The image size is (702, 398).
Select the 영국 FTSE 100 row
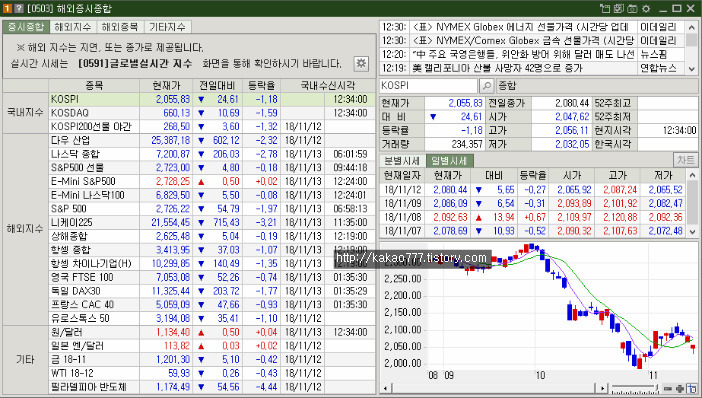click(x=212, y=277)
